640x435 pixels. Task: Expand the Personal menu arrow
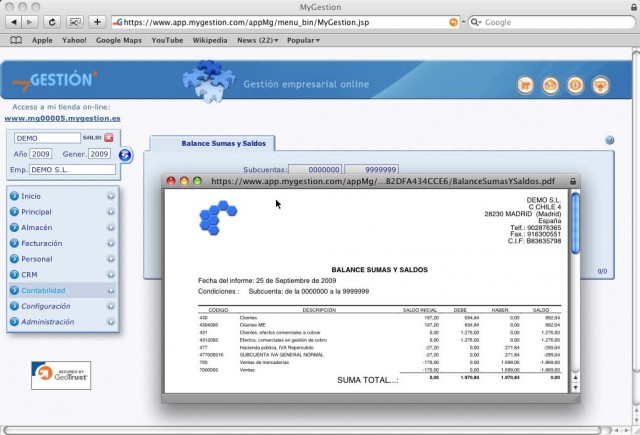tap(111, 259)
